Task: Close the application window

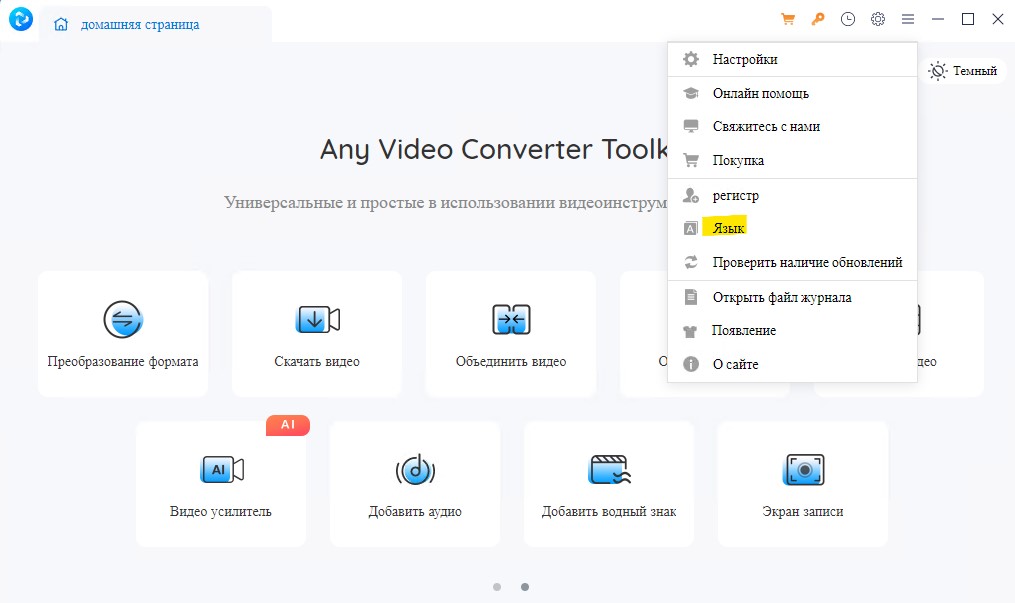Action: [998, 19]
